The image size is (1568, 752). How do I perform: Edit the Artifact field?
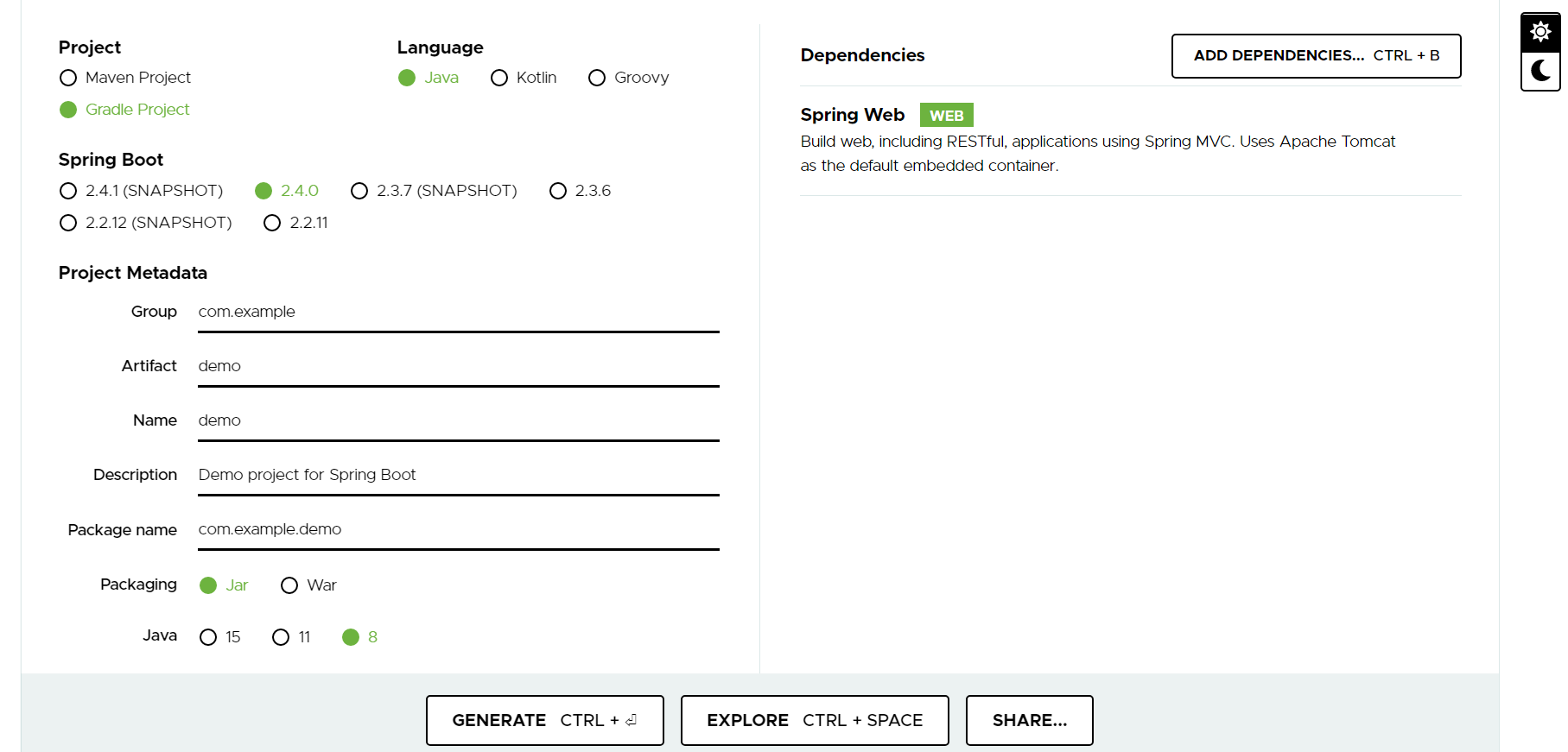[459, 367]
